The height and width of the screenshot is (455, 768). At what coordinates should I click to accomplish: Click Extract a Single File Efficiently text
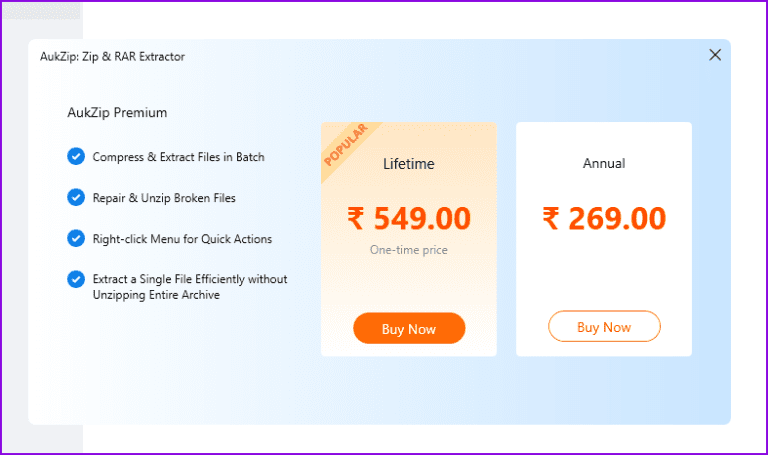pos(190,279)
